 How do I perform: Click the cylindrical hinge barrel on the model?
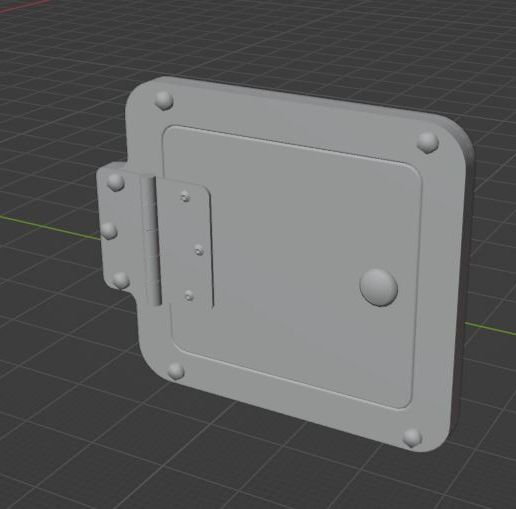(151, 241)
